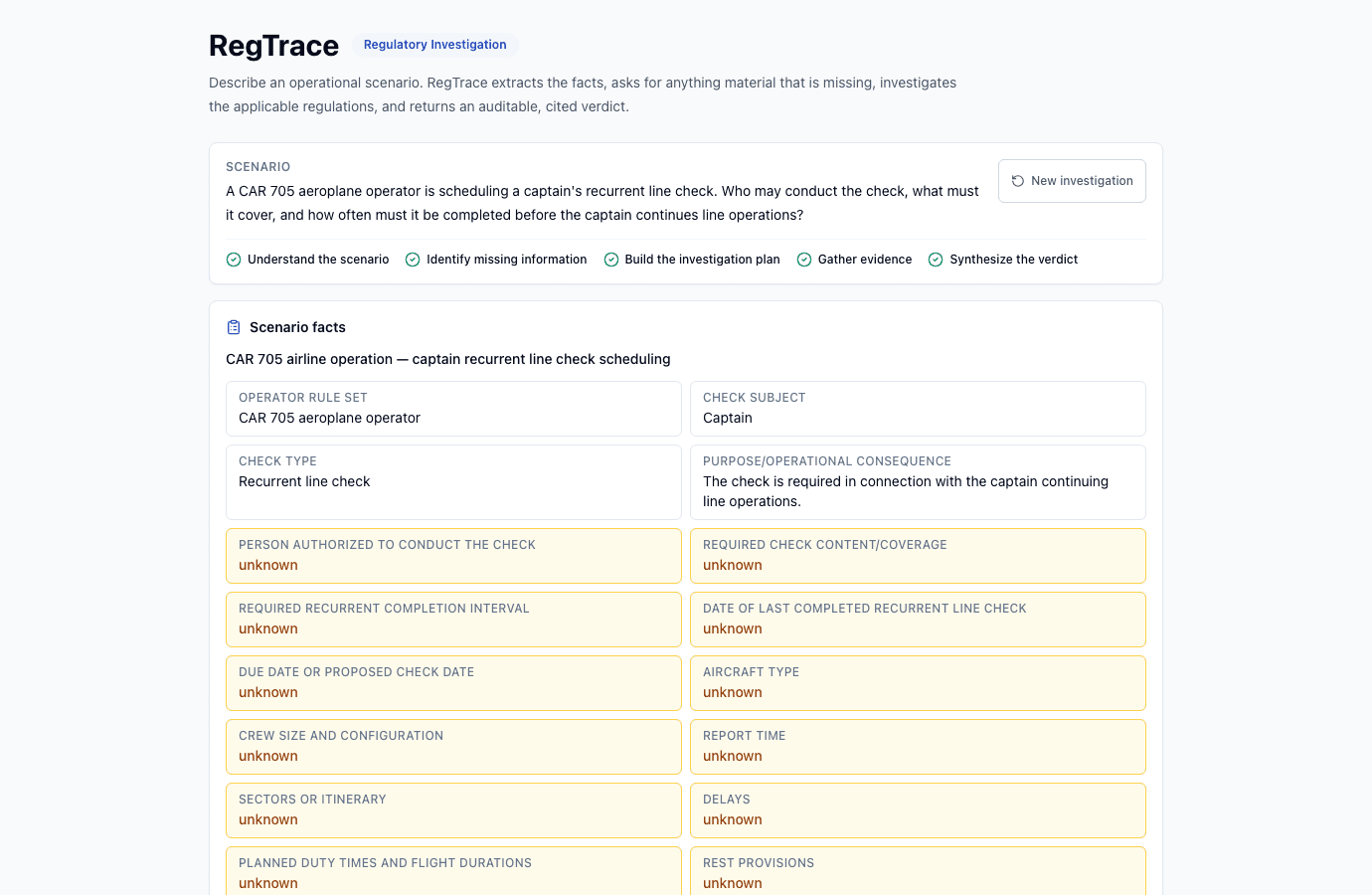
Task: Click the Required Recurrent Completion Interval card
Action: coord(453,620)
